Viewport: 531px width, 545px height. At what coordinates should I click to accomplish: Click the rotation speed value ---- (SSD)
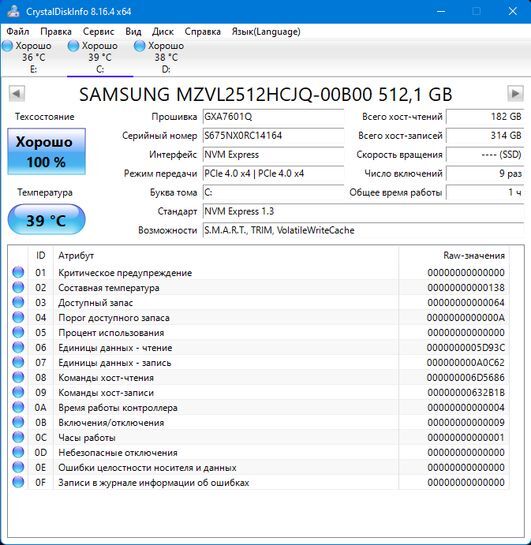tap(485, 154)
